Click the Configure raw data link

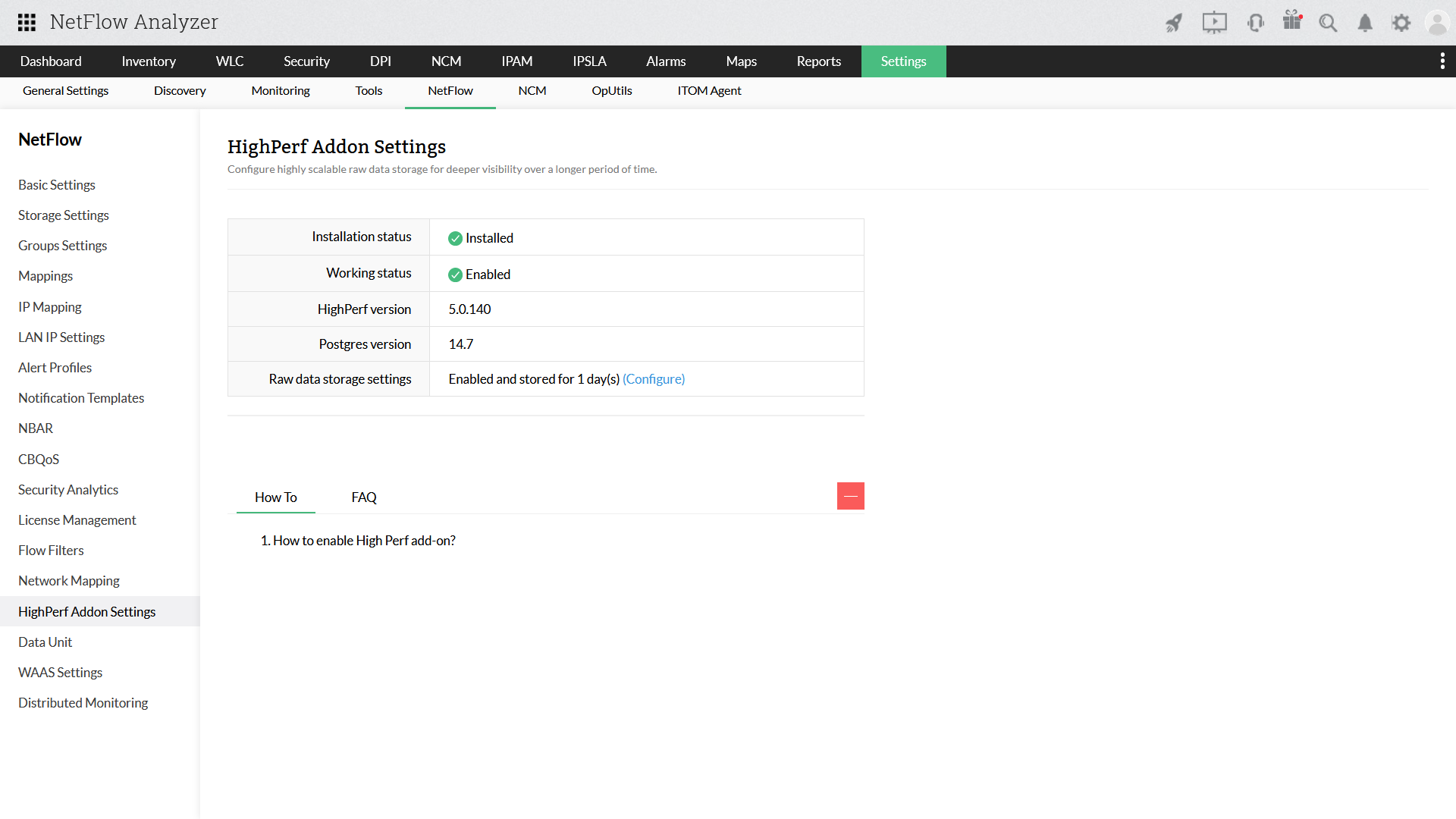point(654,379)
